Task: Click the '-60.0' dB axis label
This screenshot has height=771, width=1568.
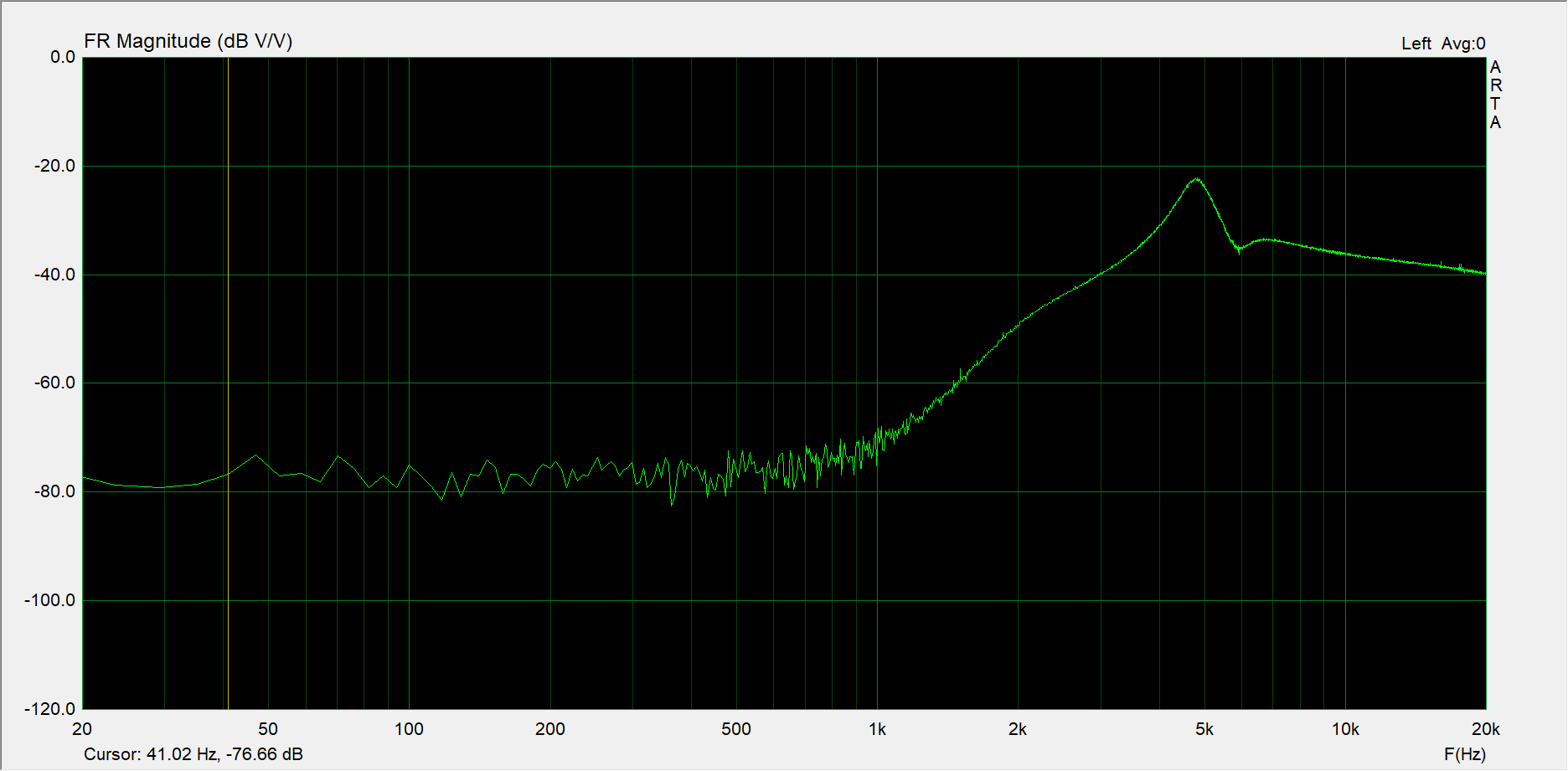Action: 54,383
